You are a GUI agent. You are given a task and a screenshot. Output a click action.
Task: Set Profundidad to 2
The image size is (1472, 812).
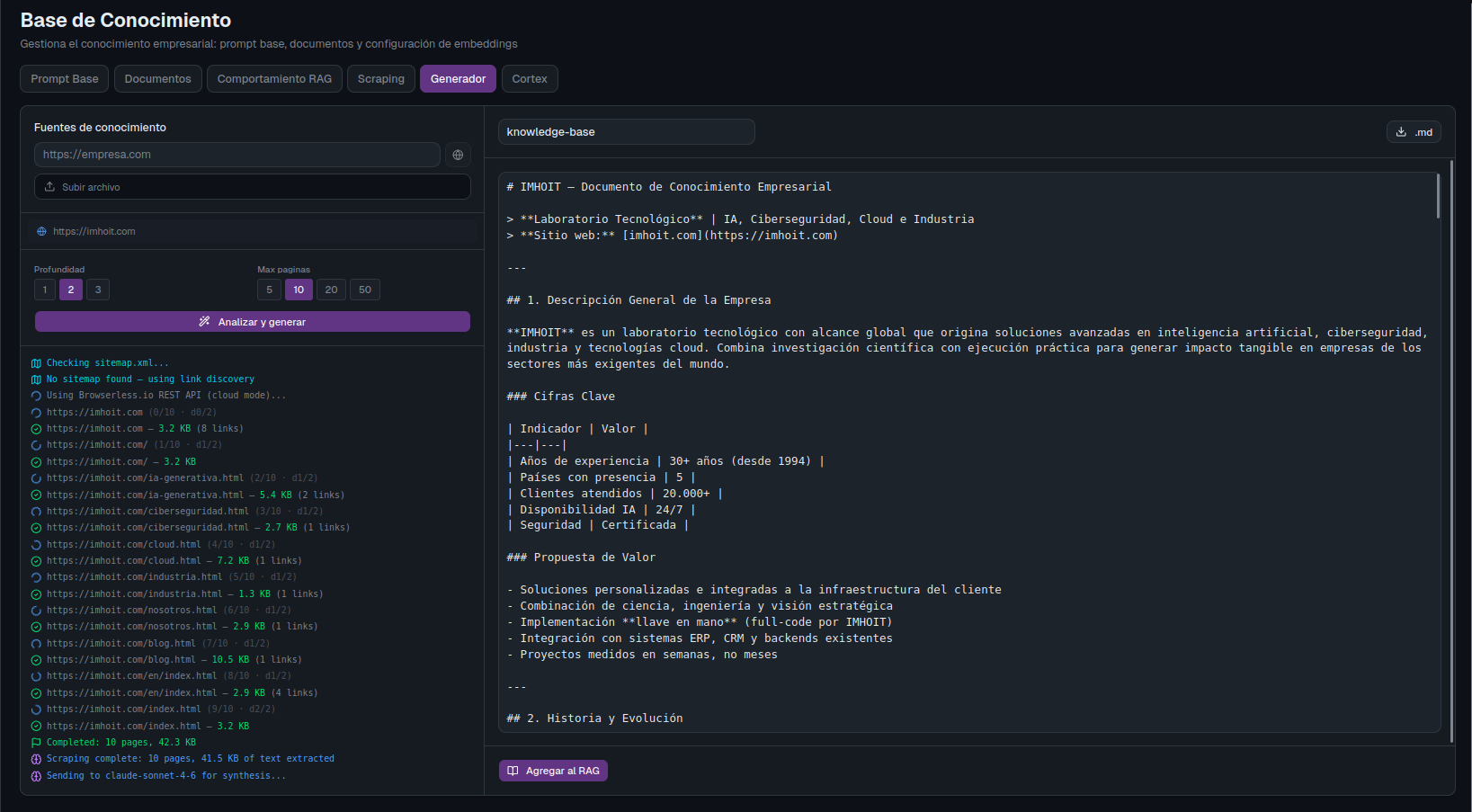71,290
